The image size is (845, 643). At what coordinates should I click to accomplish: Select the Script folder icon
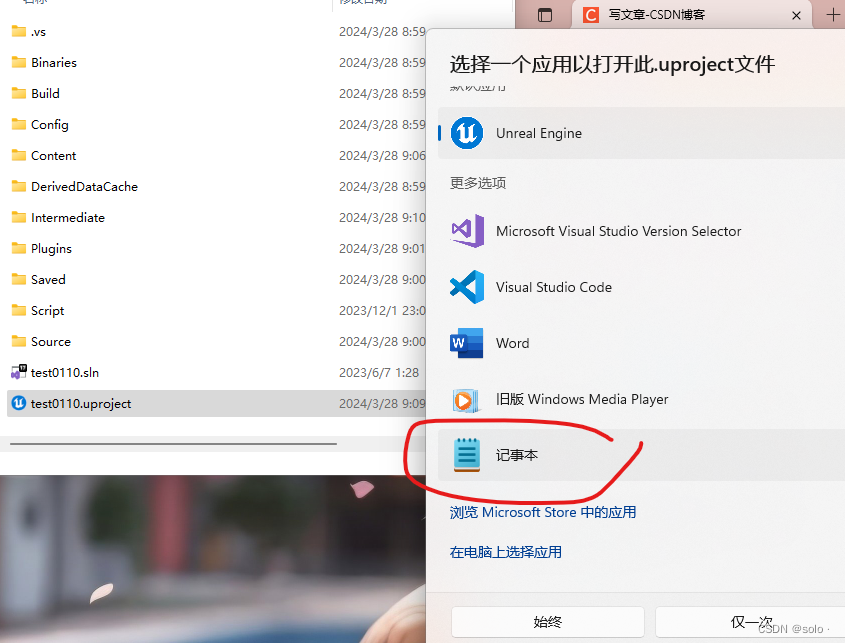19,310
